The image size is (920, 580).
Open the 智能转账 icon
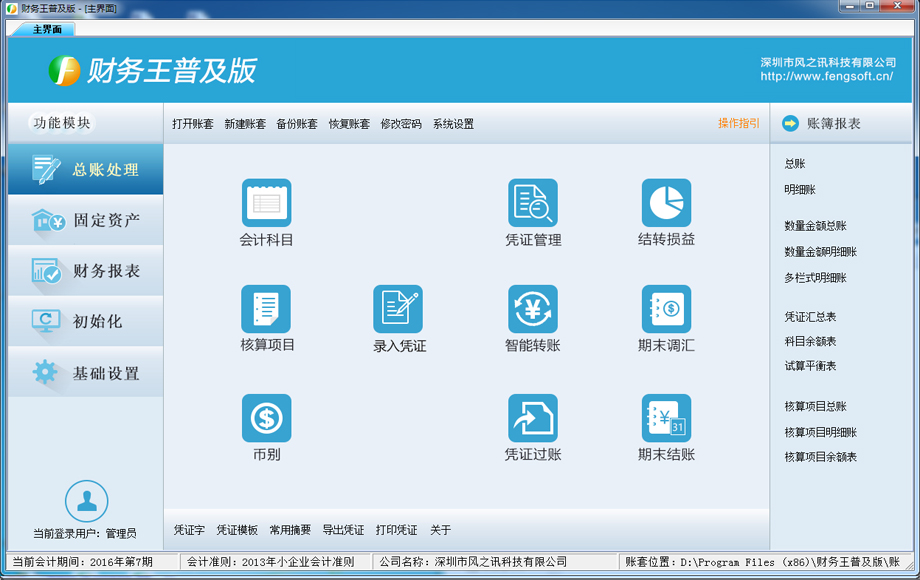pos(532,309)
